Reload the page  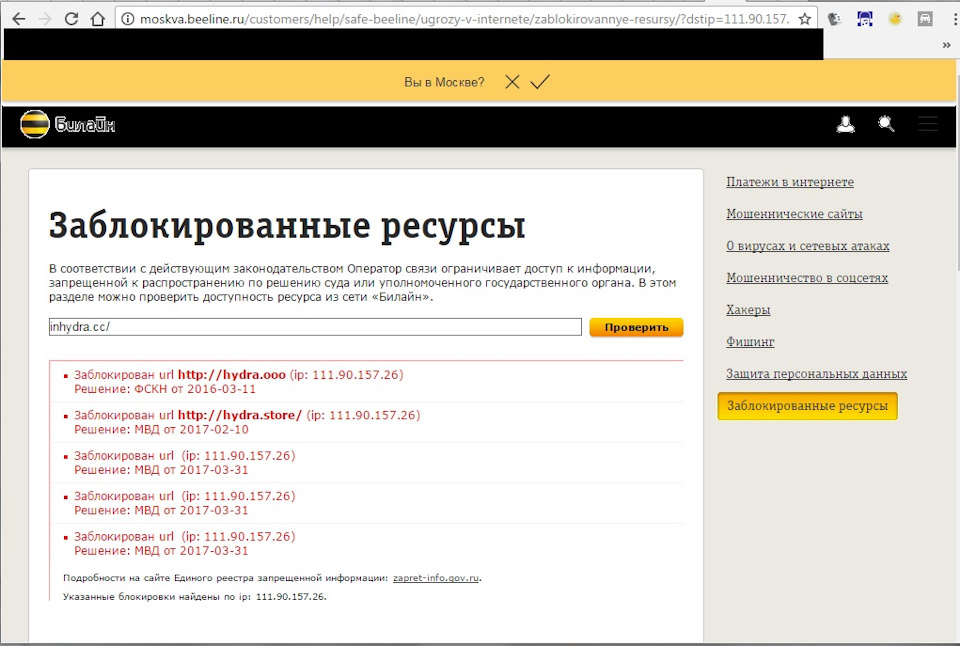point(71,19)
